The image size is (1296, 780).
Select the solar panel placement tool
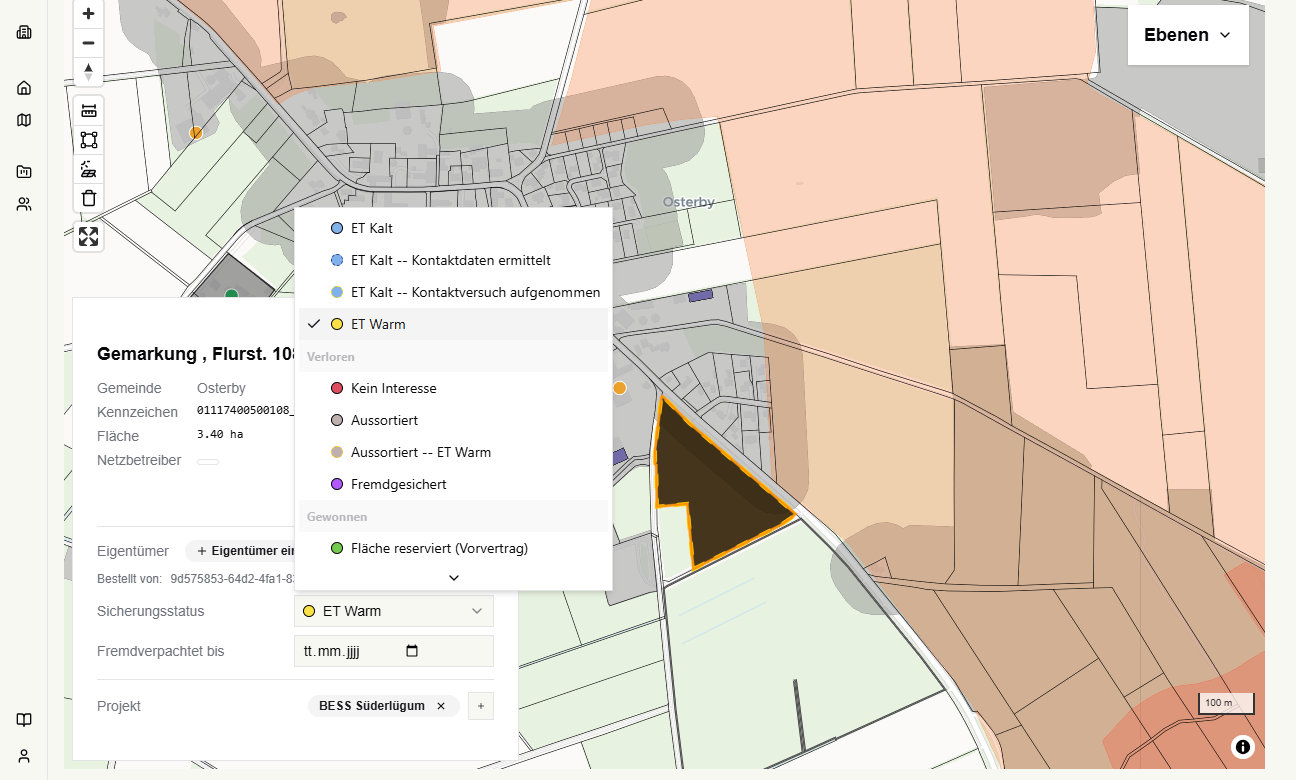click(89, 169)
